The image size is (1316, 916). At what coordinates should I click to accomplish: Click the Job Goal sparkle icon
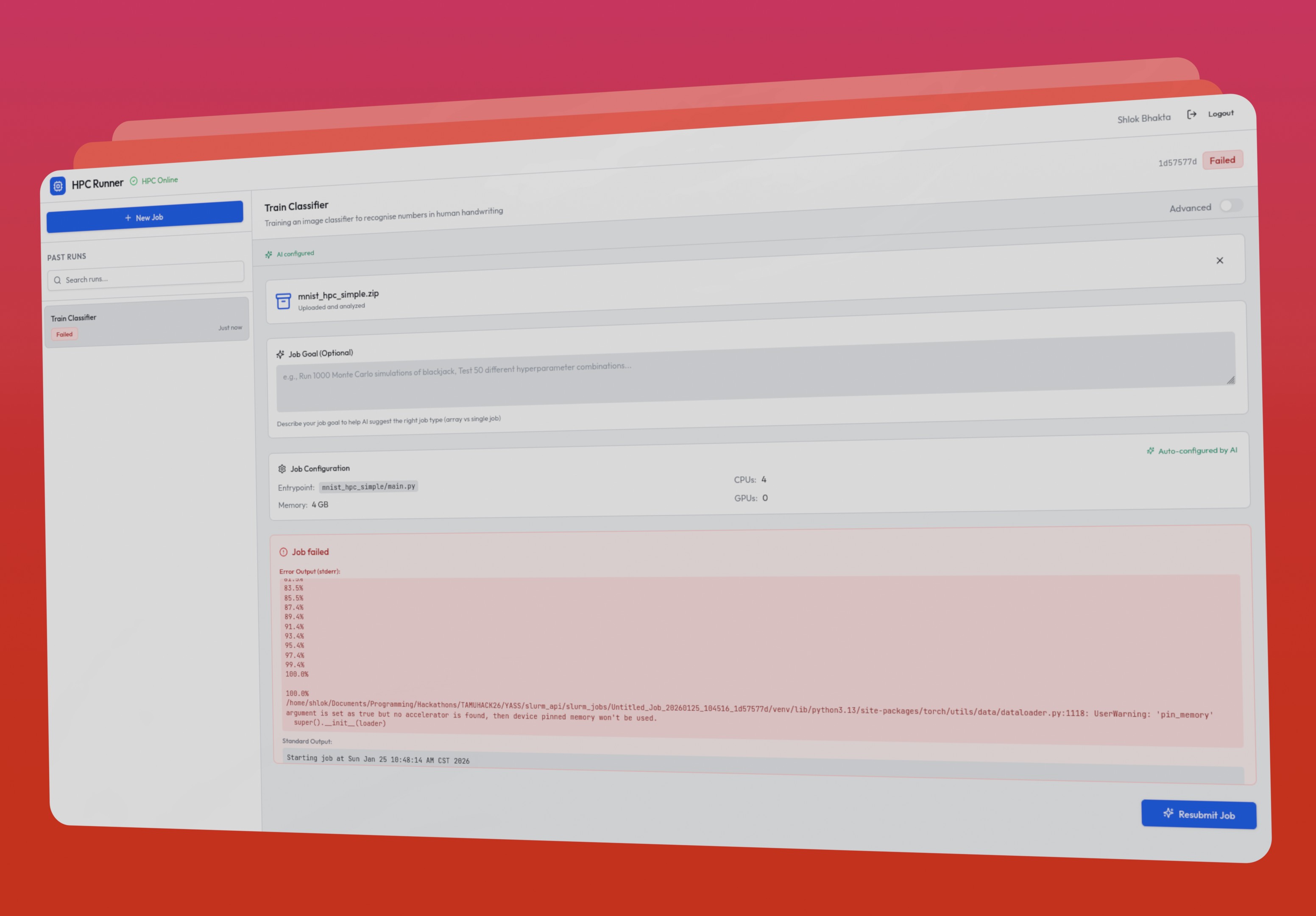(x=280, y=354)
